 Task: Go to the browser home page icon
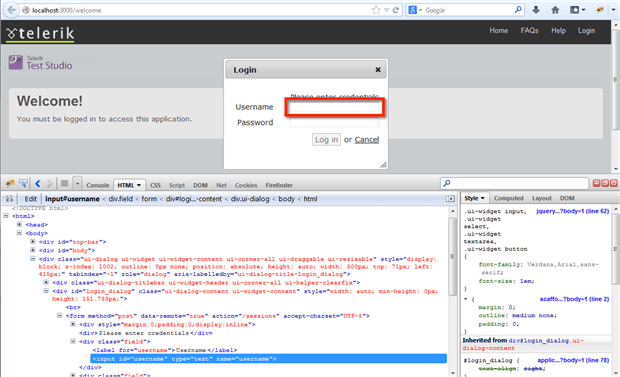[x=555, y=10]
